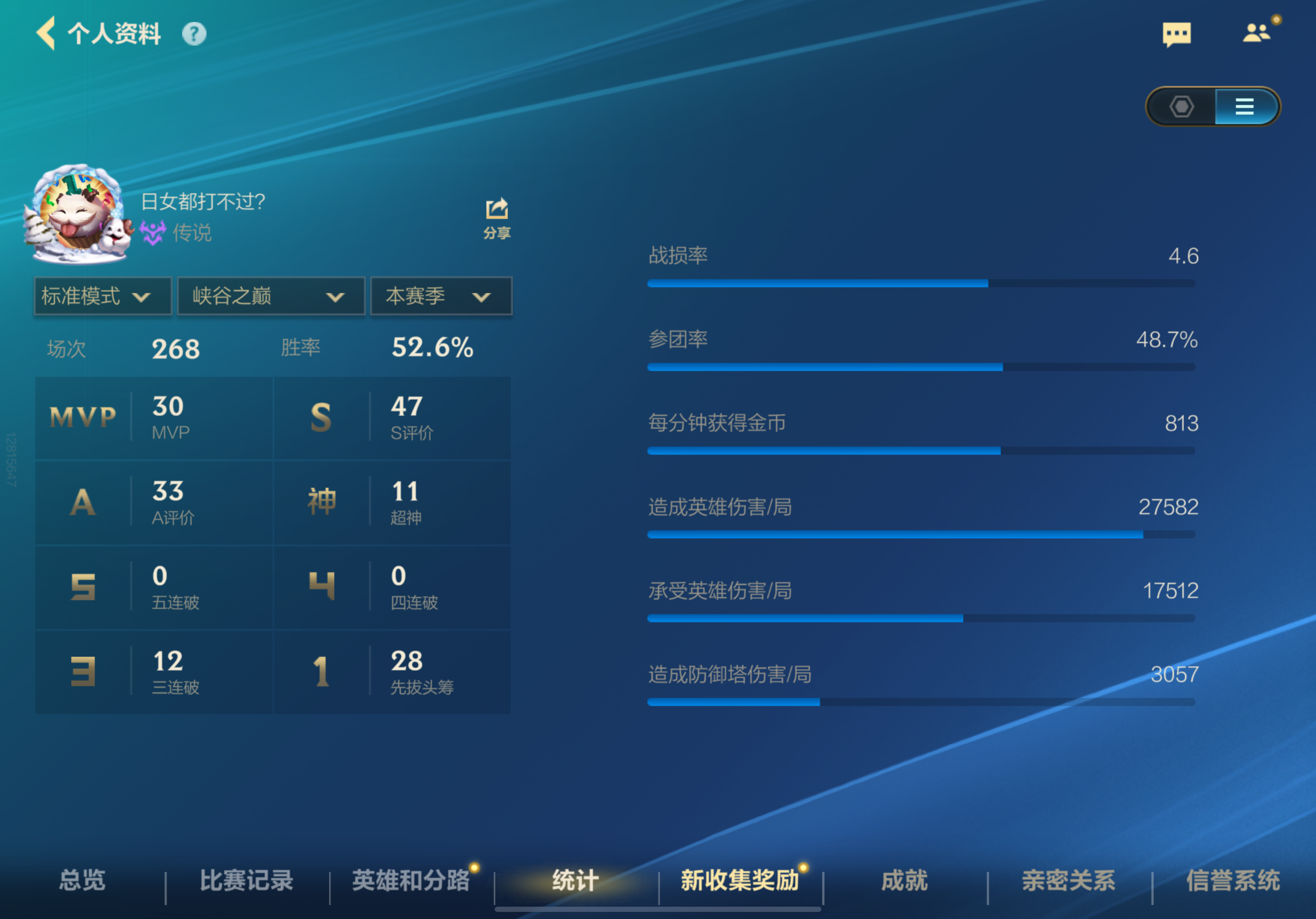Open the 信誉系统 tab
Image resolution: width=1316 pixels, height=919 pixels.
(1234, 881)
